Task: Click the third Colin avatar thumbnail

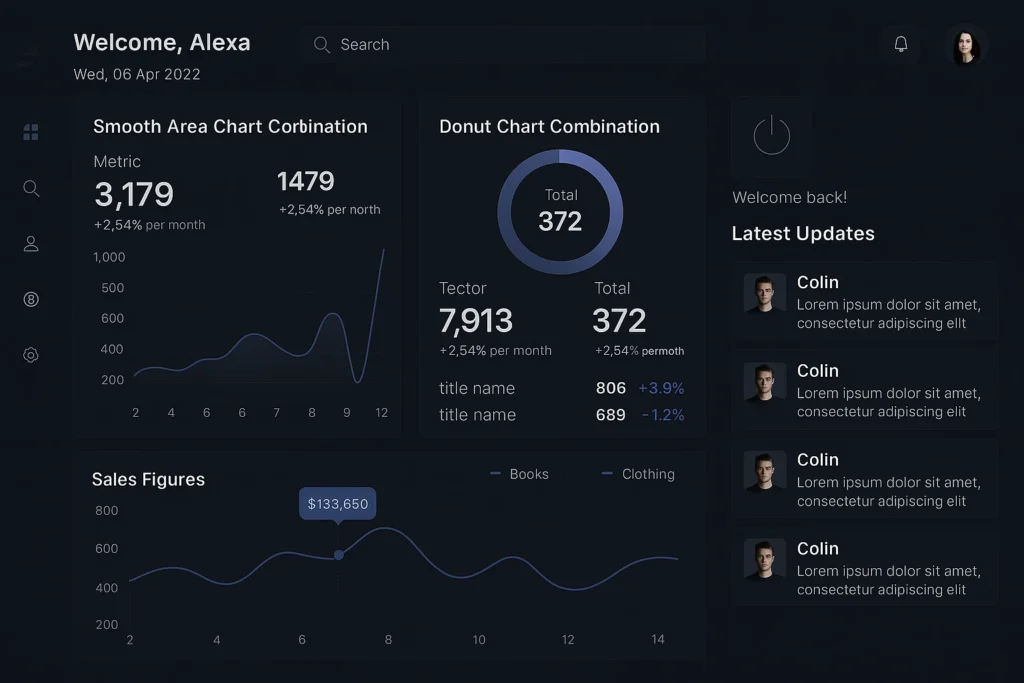Action: click(x=764, y=471)
